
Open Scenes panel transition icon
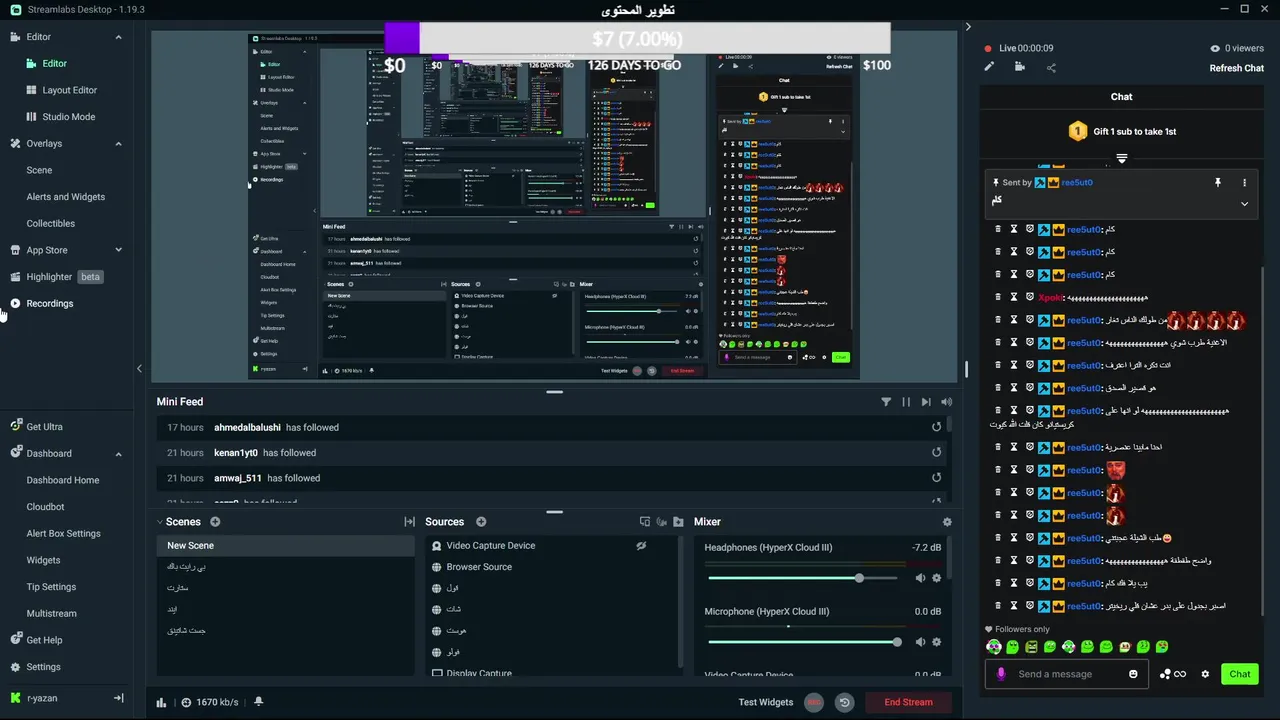[409, 522]
